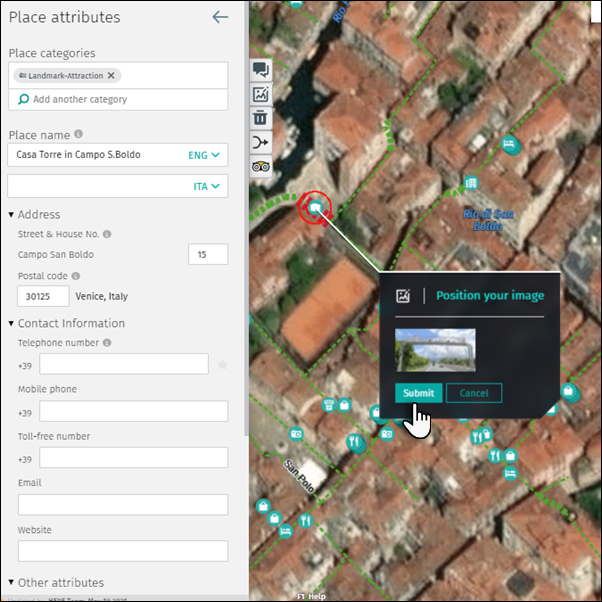
Task: Click the house number field showing 15
Action: [x=208, y=254]
